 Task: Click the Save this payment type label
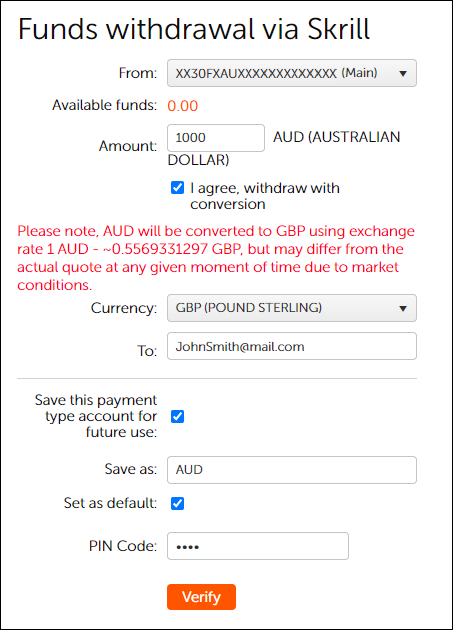96,416
